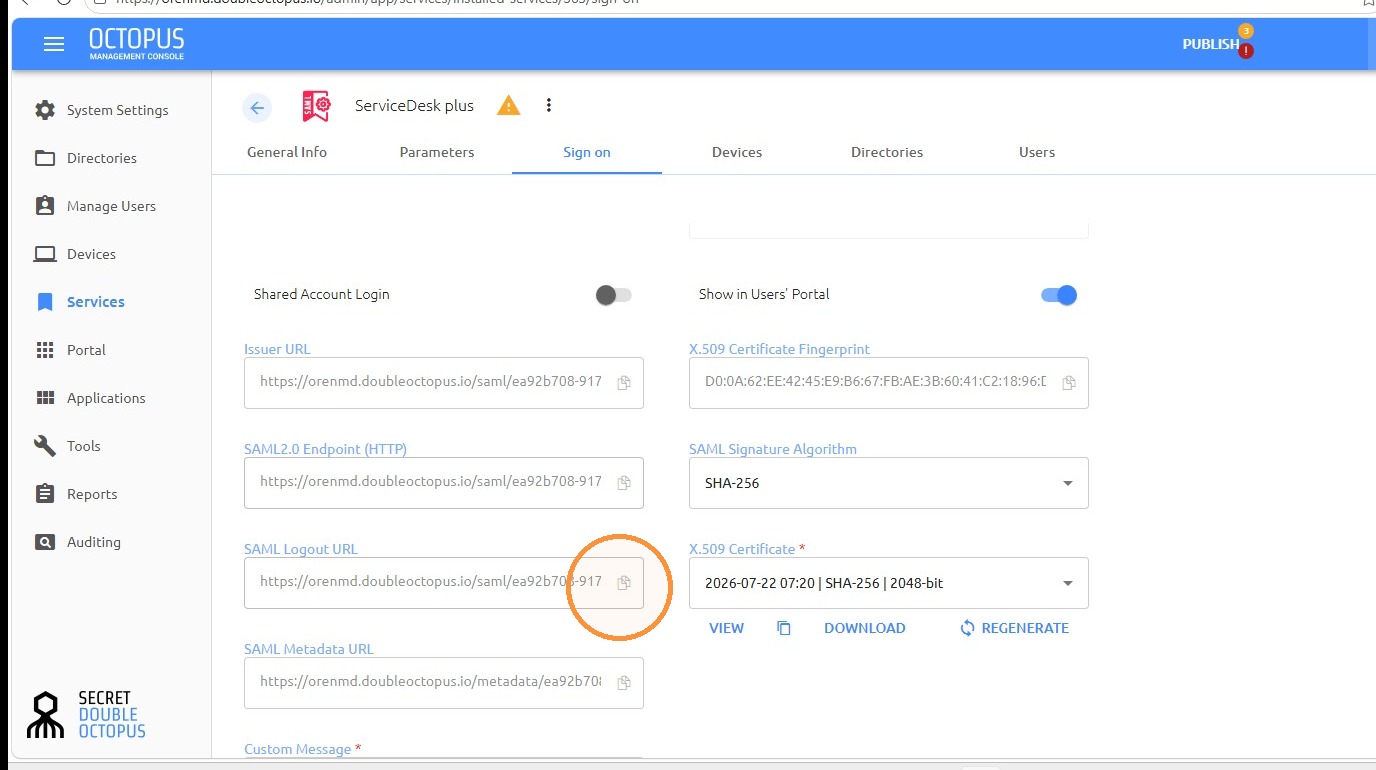Select the Sign on tab
Viewport: 1376px width, 770px height.
587,152
